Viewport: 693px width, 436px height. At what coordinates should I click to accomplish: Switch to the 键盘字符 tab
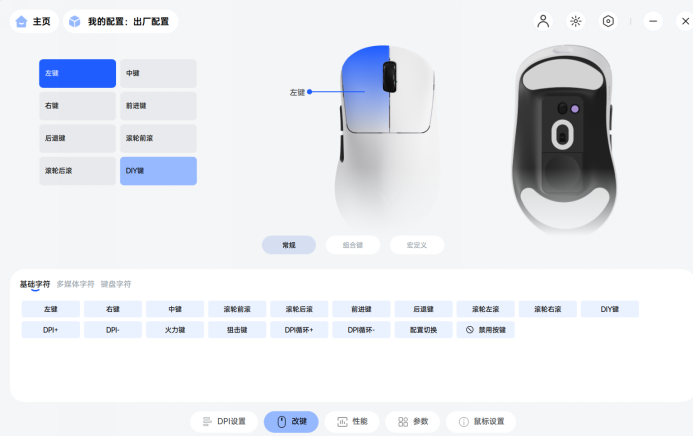[116, 284]
